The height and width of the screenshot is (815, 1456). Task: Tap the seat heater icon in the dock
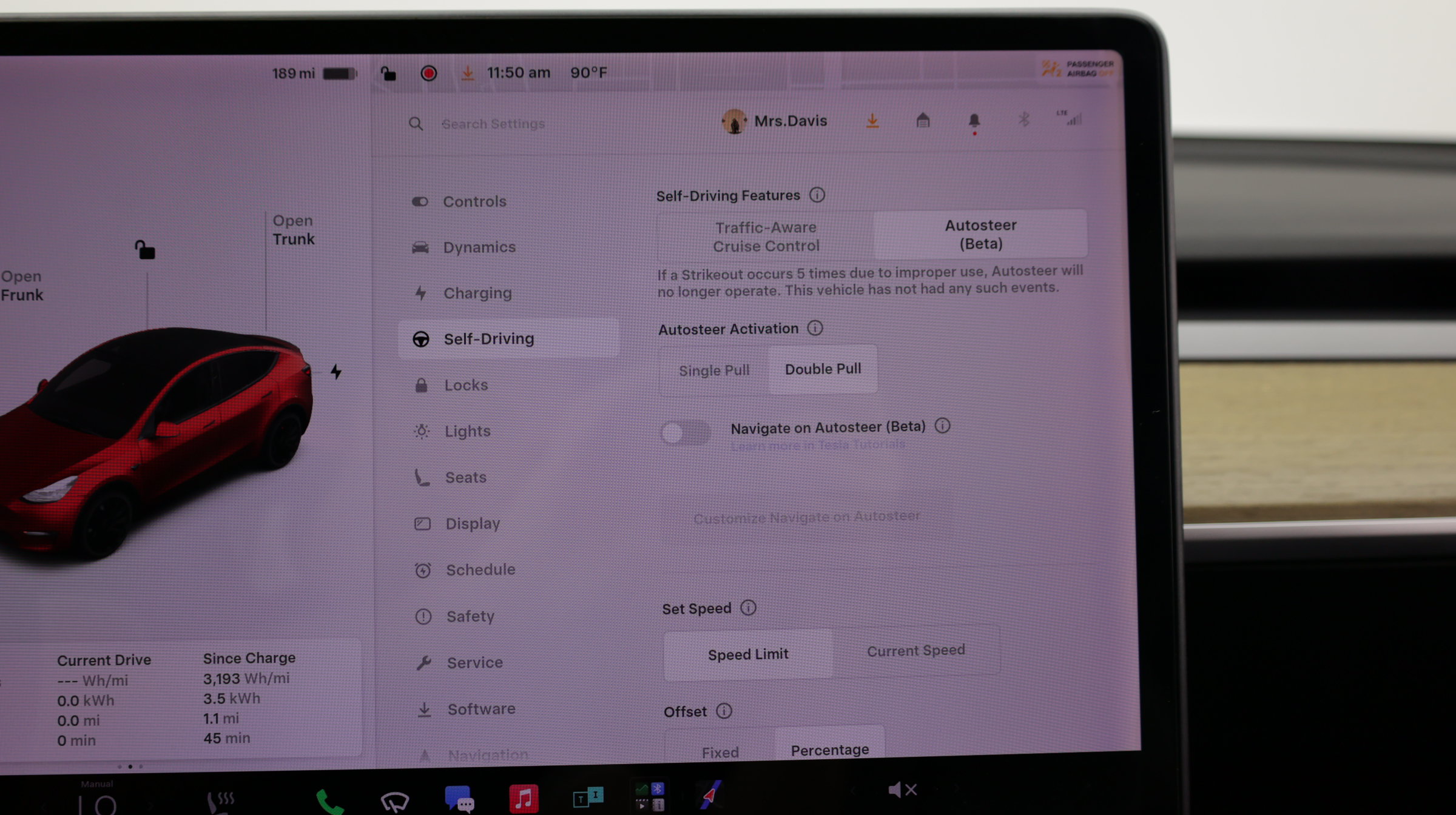click(x=220, y=802)
